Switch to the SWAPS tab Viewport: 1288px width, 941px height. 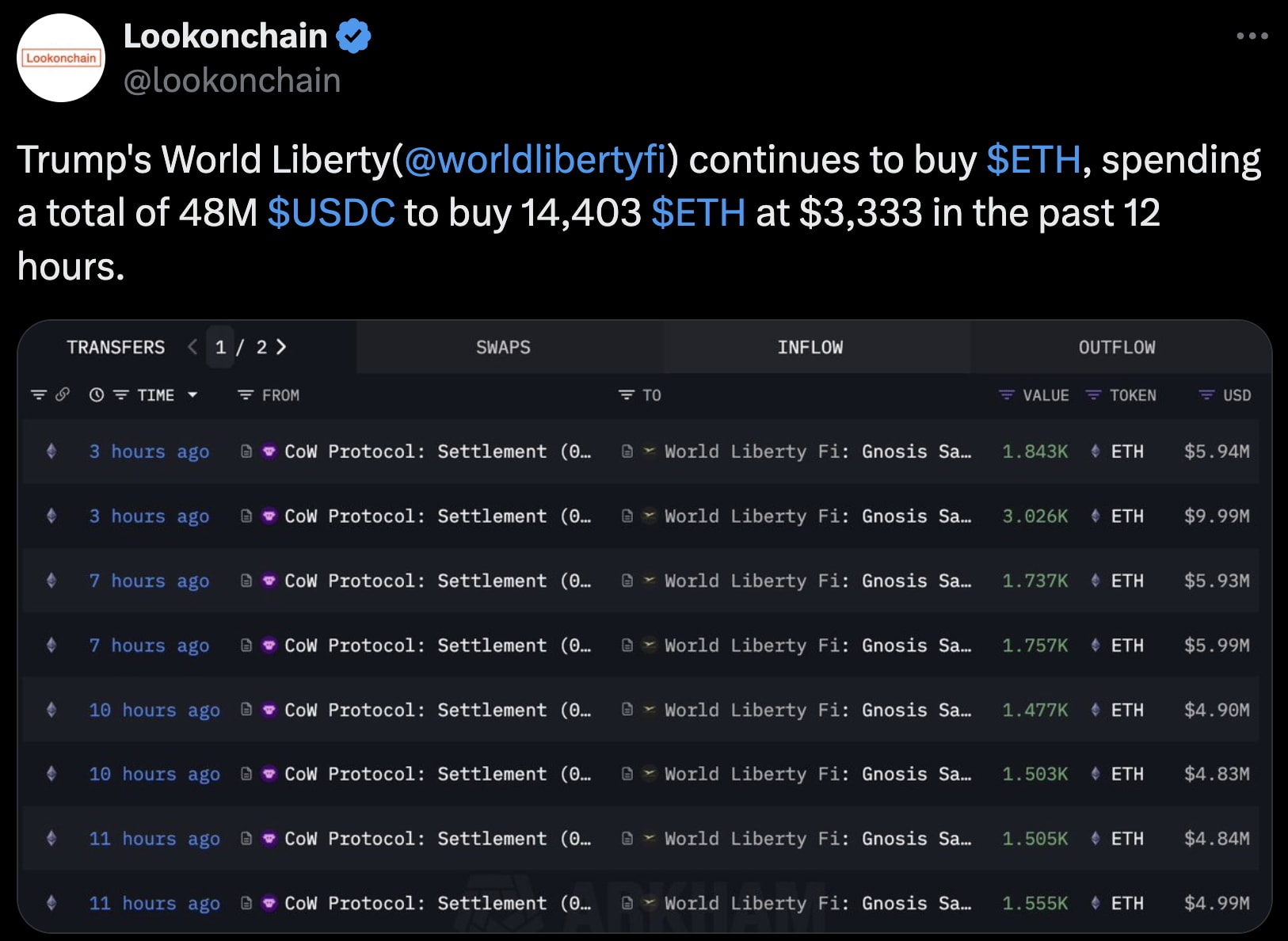(503, 347)
